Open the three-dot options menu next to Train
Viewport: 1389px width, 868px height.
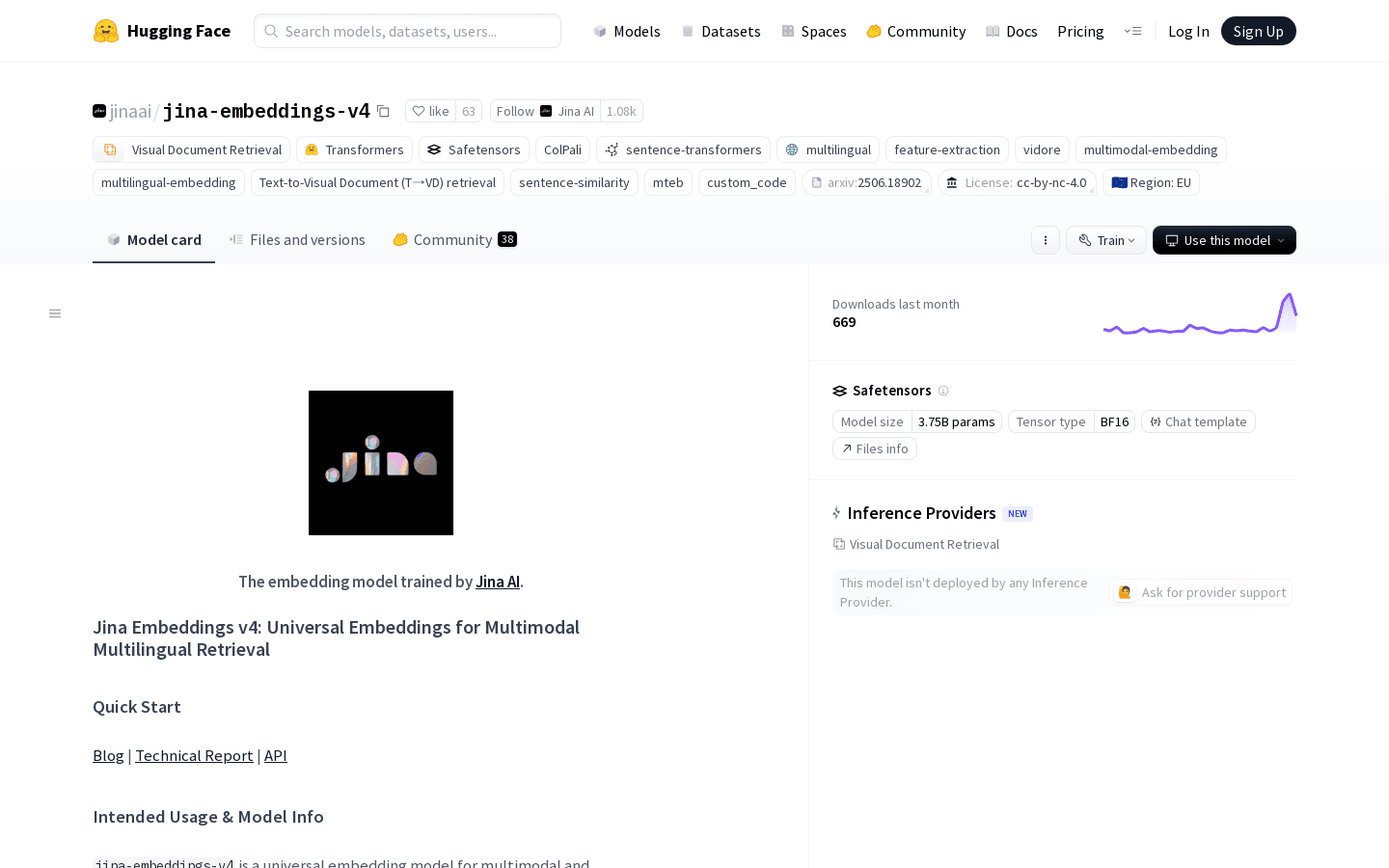pyautogui.click(x=1046, y=240)
